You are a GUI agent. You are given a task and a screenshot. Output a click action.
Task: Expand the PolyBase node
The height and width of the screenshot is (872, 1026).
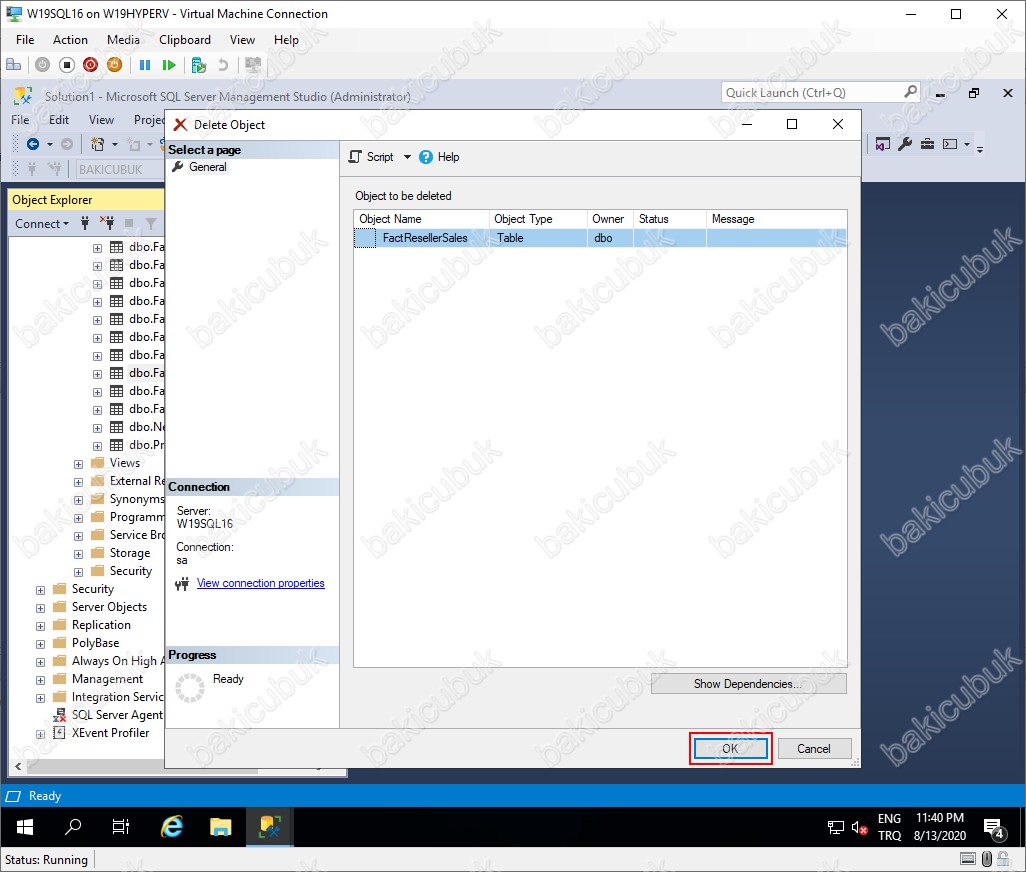coord(41,644)
